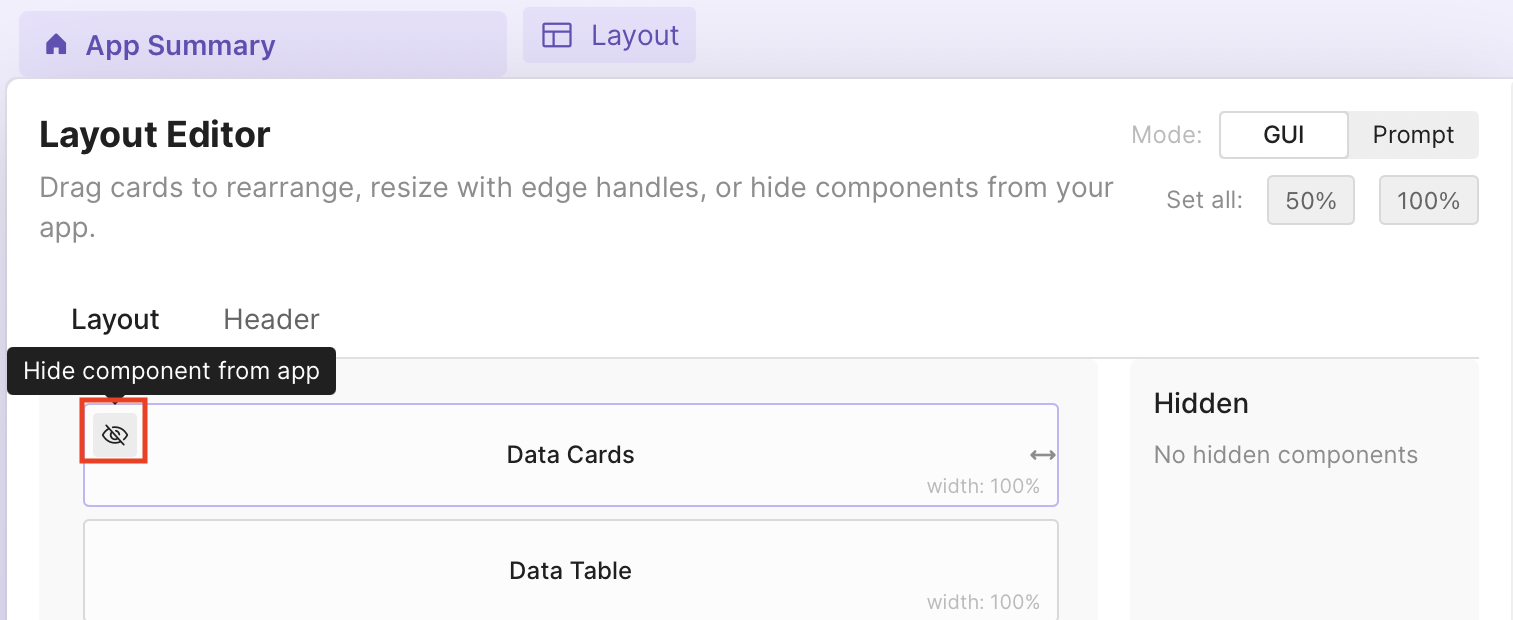Select the Data Table component card
The image size is (1513, 620).
pos(570,570)
